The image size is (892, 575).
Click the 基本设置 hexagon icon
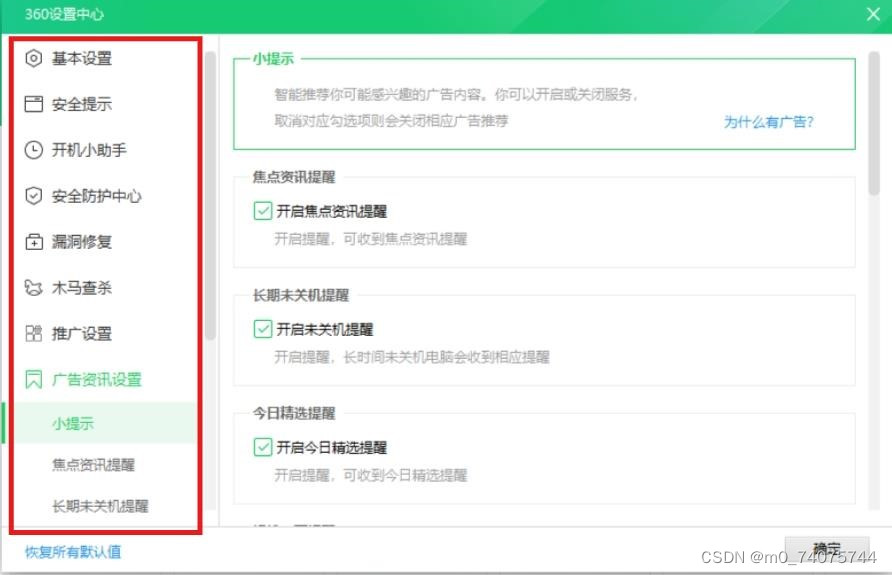coord(34,58)
